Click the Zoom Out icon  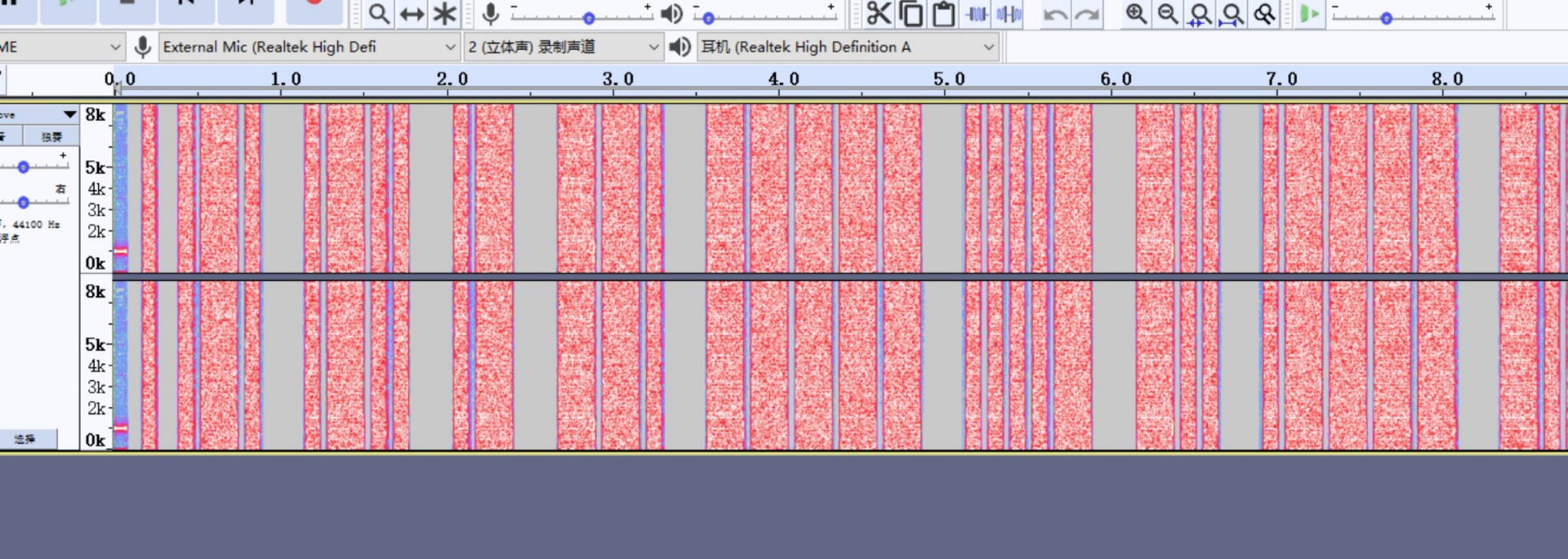(x=1168, y=14)
